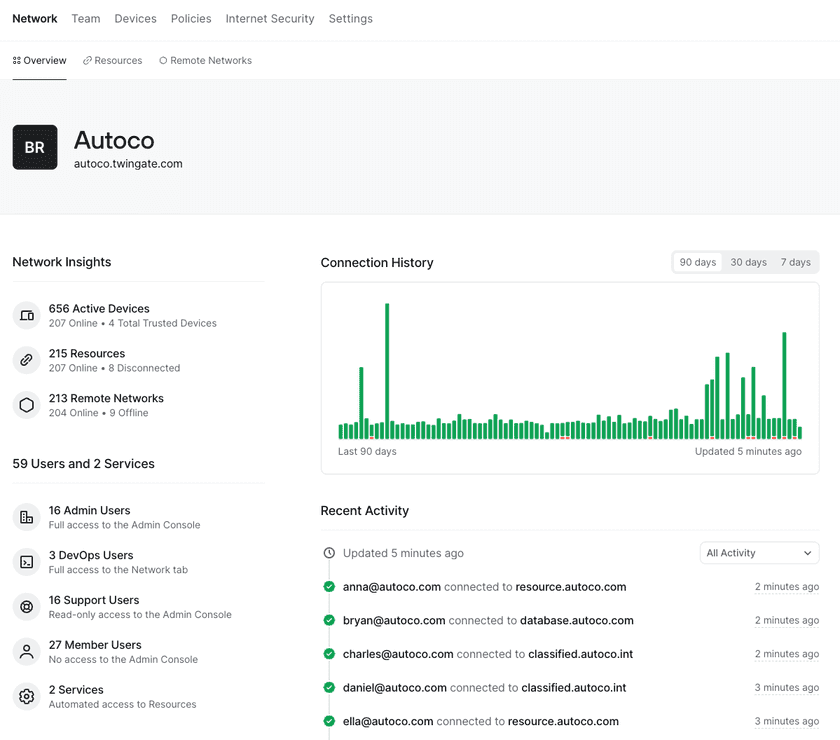
Task: Click resource.autoco.com in anna's activity row
Action: (x=571, y=587)
